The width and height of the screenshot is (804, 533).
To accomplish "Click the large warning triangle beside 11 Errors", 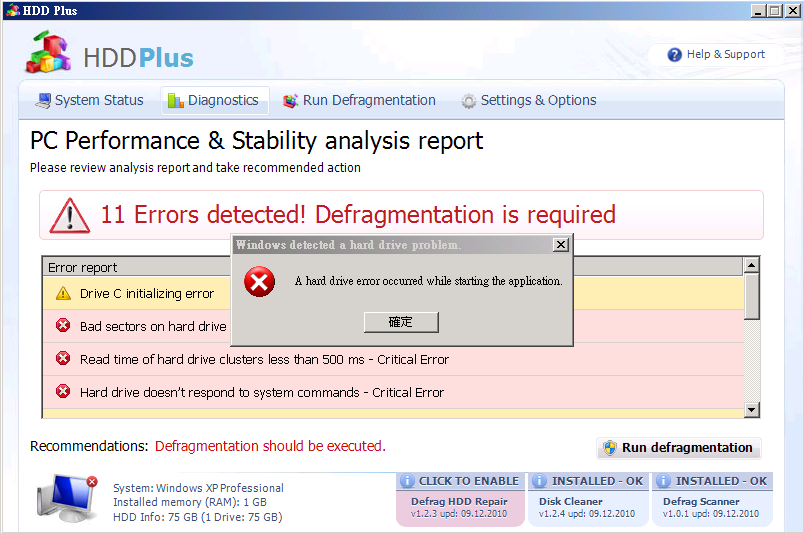I will [x=70, y=215].
